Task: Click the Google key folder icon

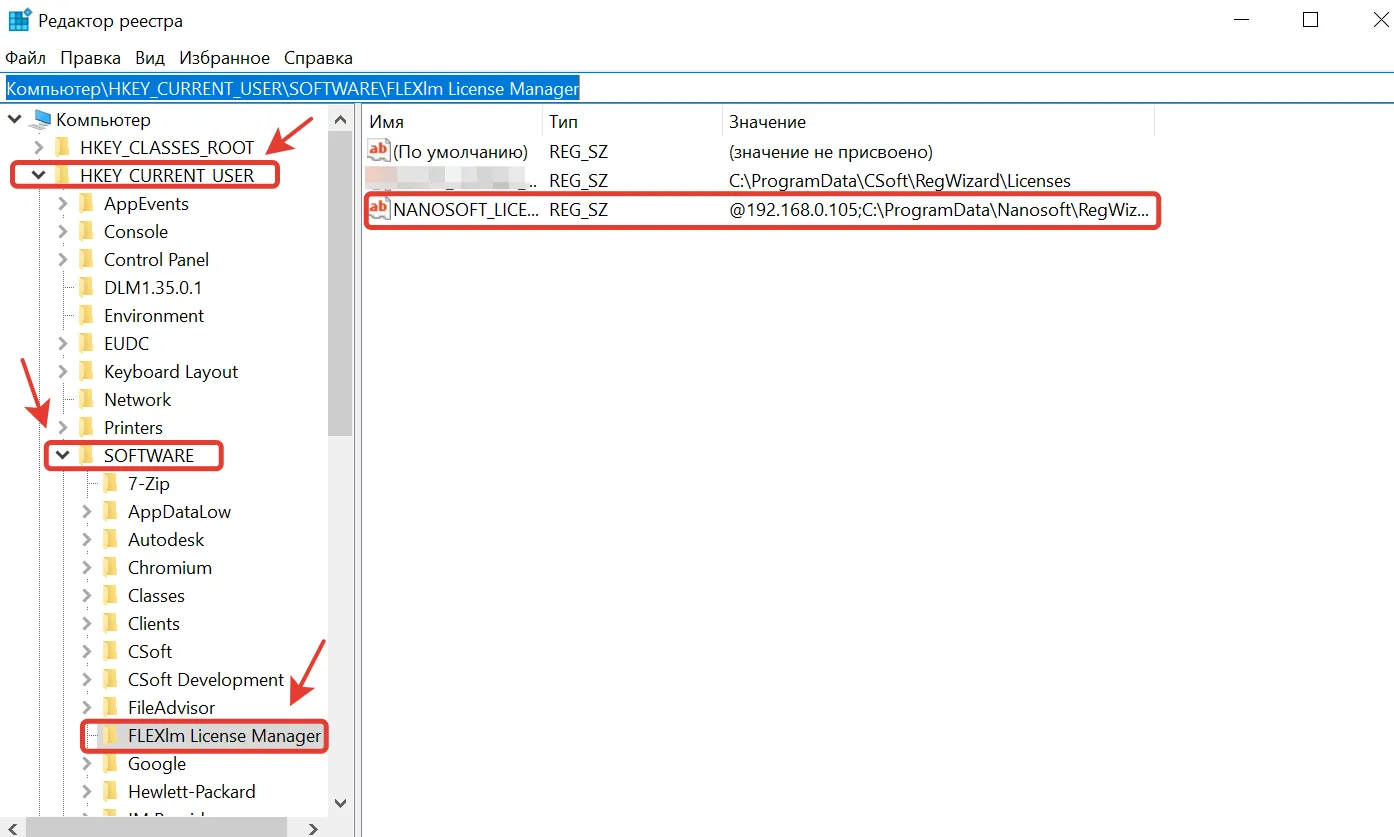Action: tap(111, 764)
